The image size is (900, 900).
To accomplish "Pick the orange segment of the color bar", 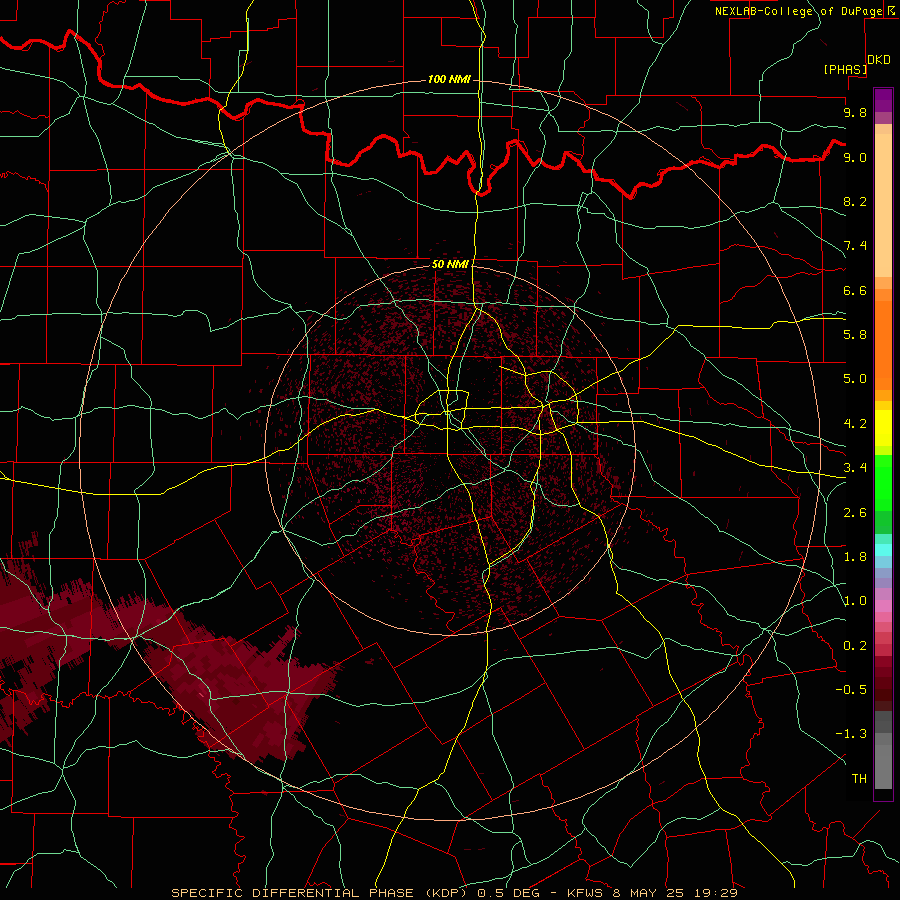I will 883,345.
